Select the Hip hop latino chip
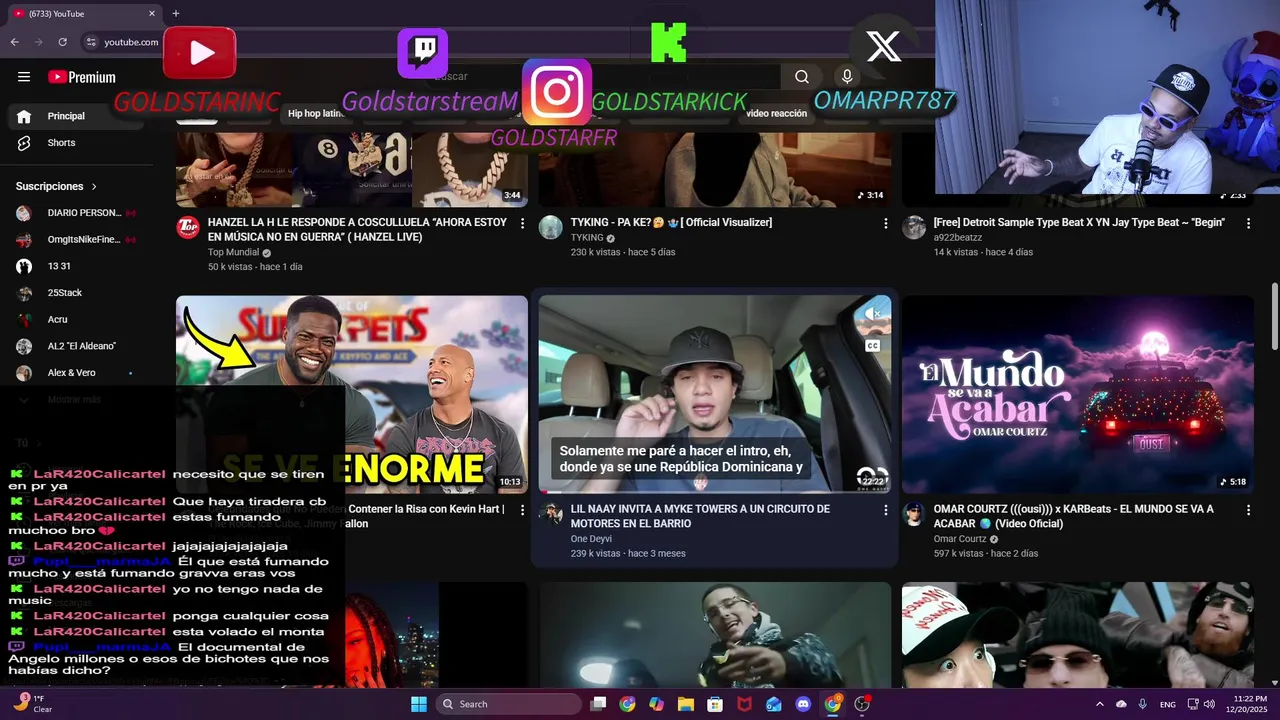The width and height of the screenshot is (1280, 720). tap(316, 113)
